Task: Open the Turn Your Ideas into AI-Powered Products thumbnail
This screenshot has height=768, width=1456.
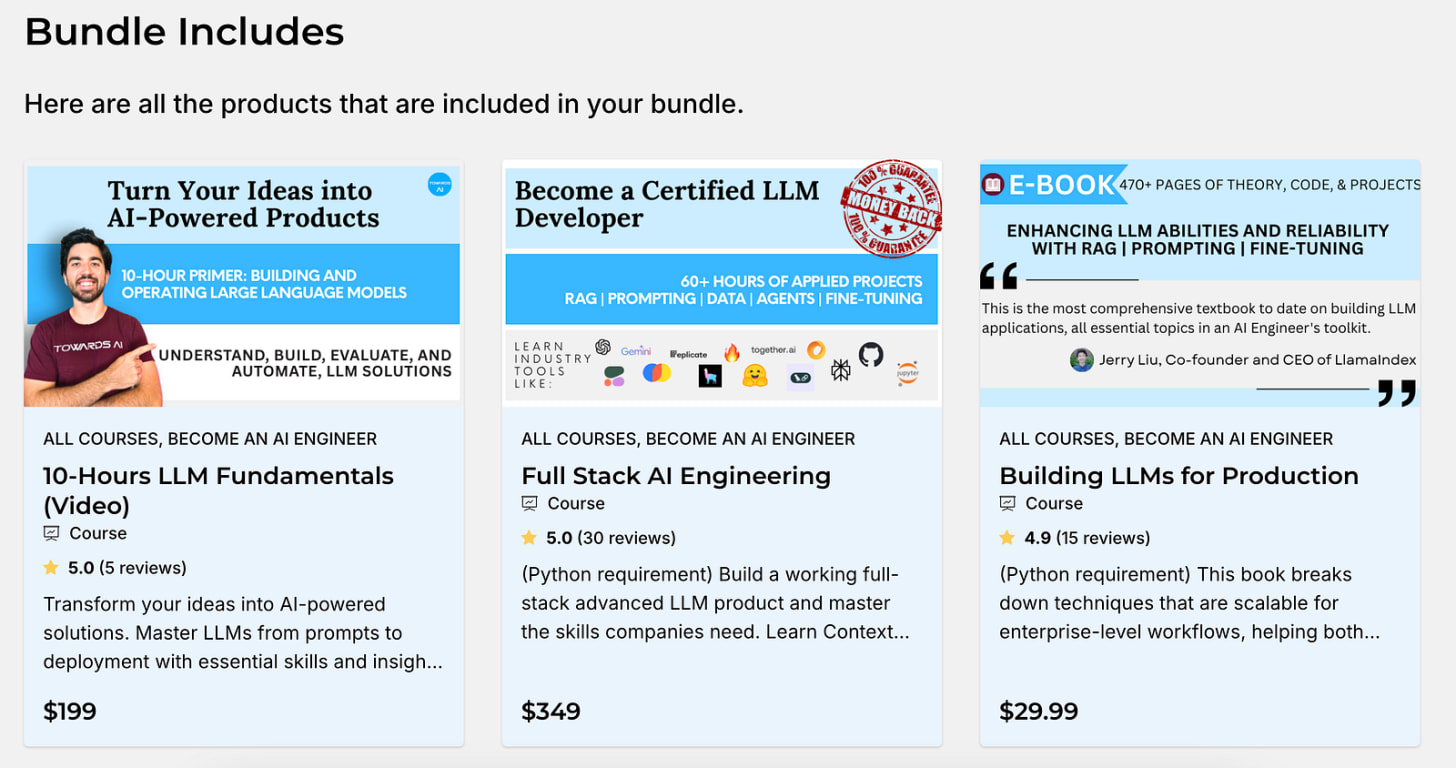Action: click(x=243, y=286)
